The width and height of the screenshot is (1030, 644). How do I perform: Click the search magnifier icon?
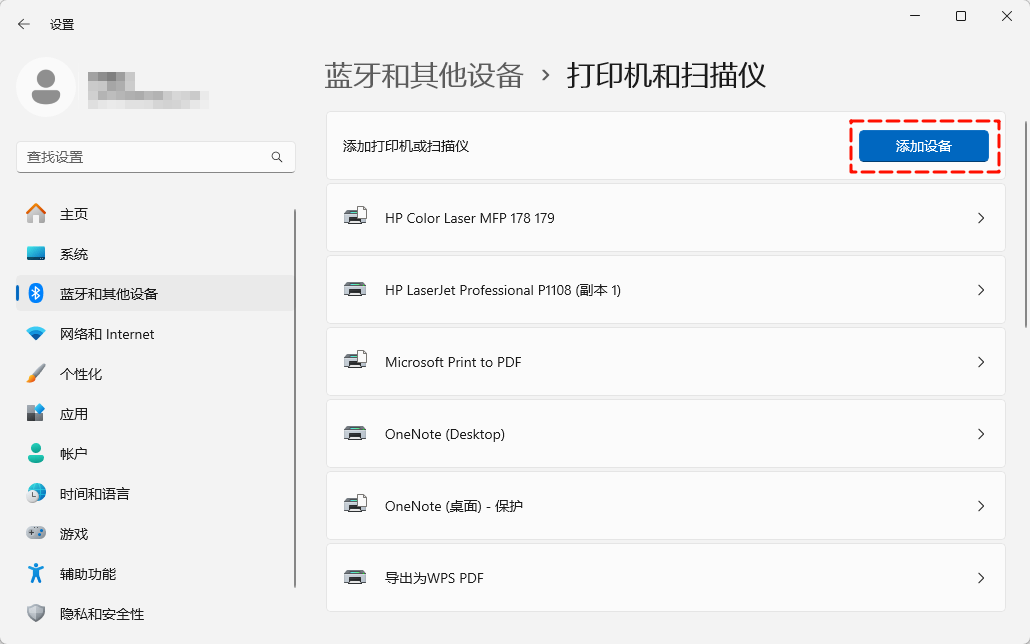[277, 157]
